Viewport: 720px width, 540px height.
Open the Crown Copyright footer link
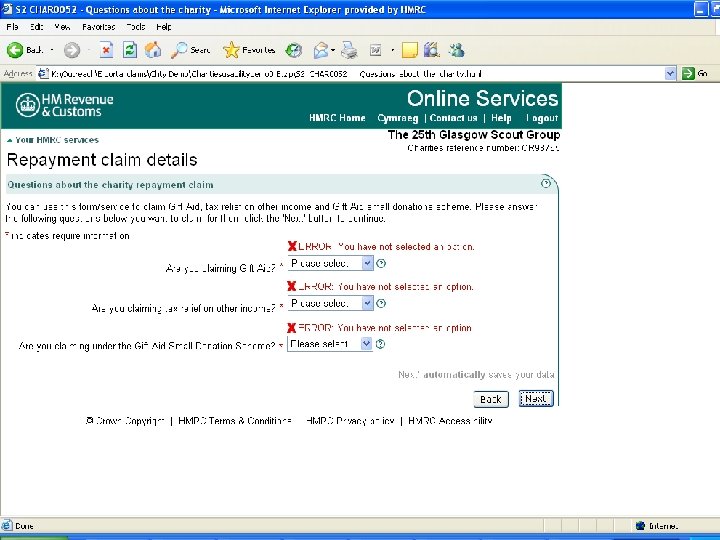125,421
